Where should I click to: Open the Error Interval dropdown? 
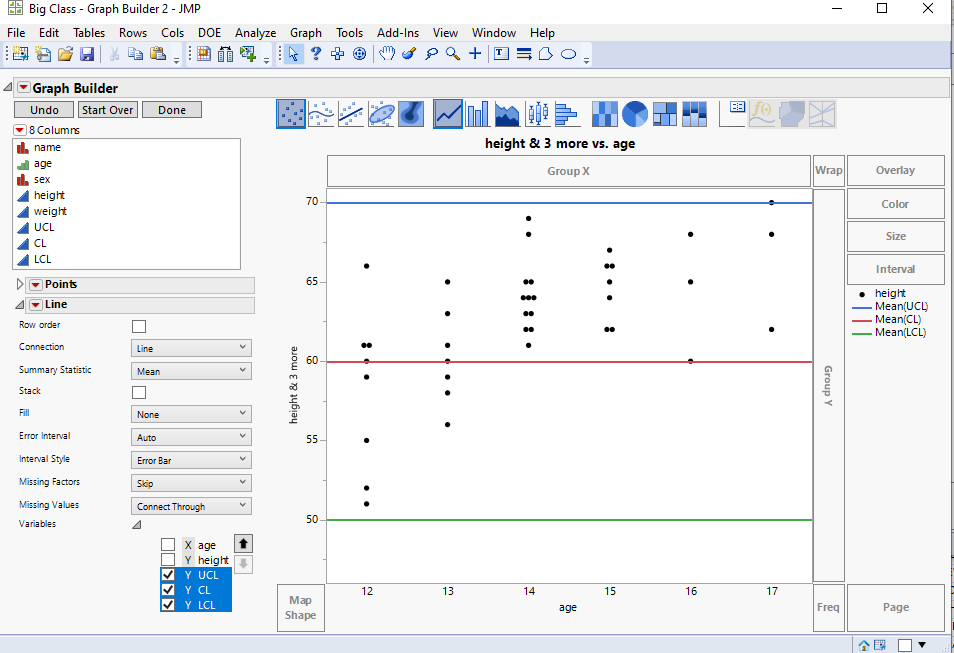tap(191, 438)
